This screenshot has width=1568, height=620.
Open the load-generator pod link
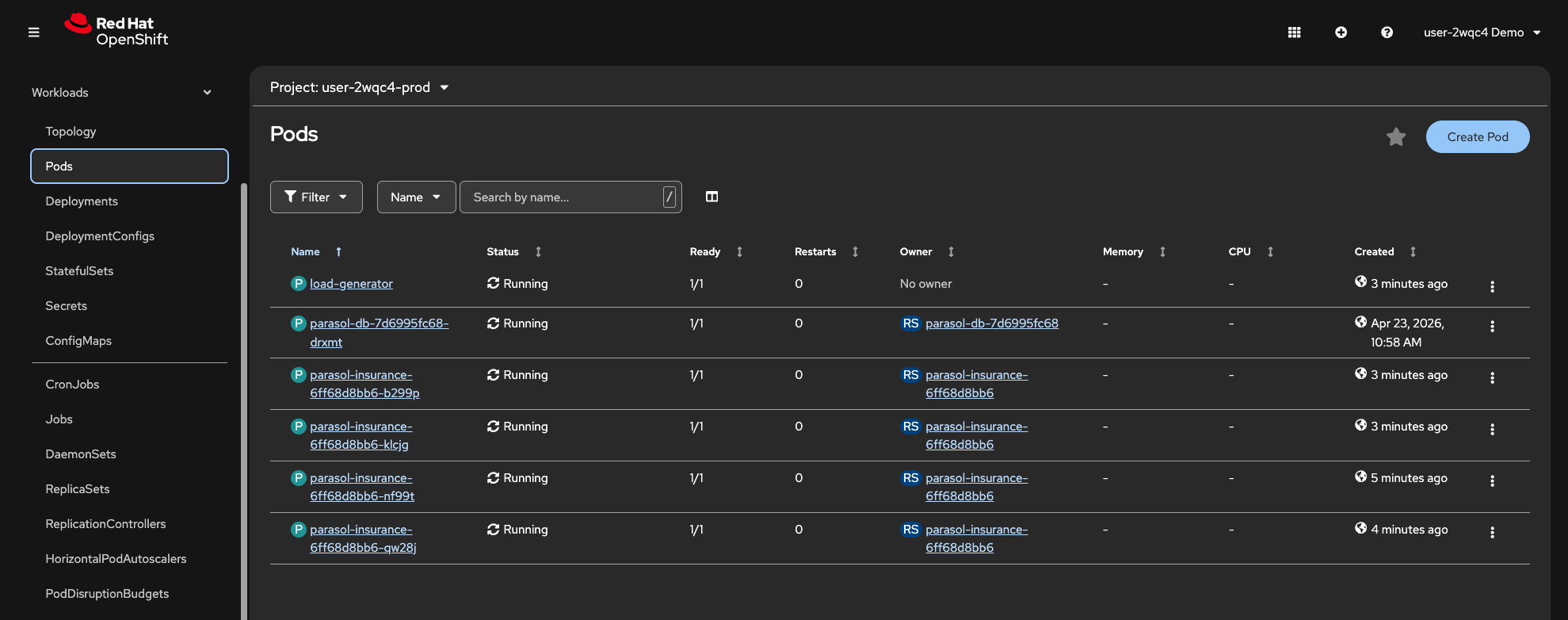click(x=351, y=284)
